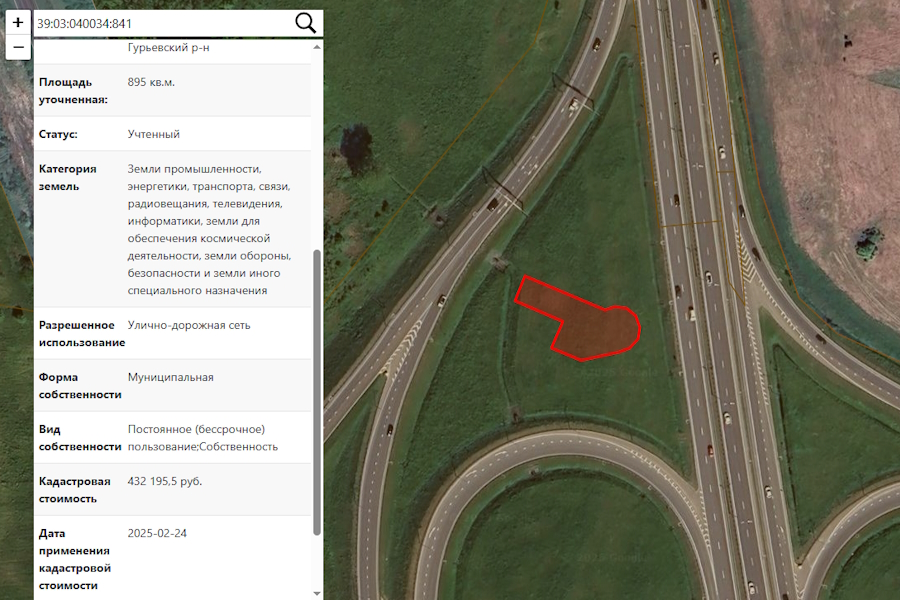Click the Муниципальная ownership form value
The image size is (900, 600).
point(170,377)
